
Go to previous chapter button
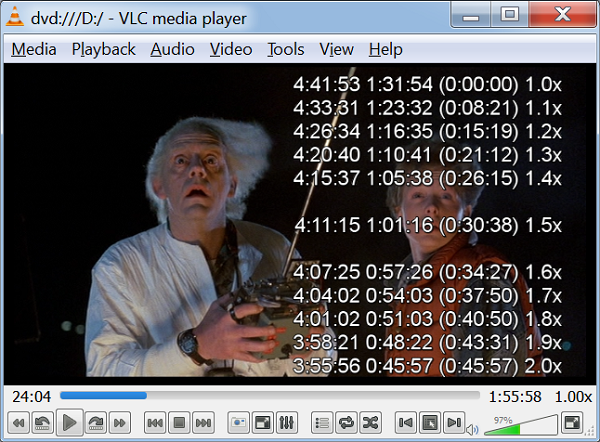(406, 423)
